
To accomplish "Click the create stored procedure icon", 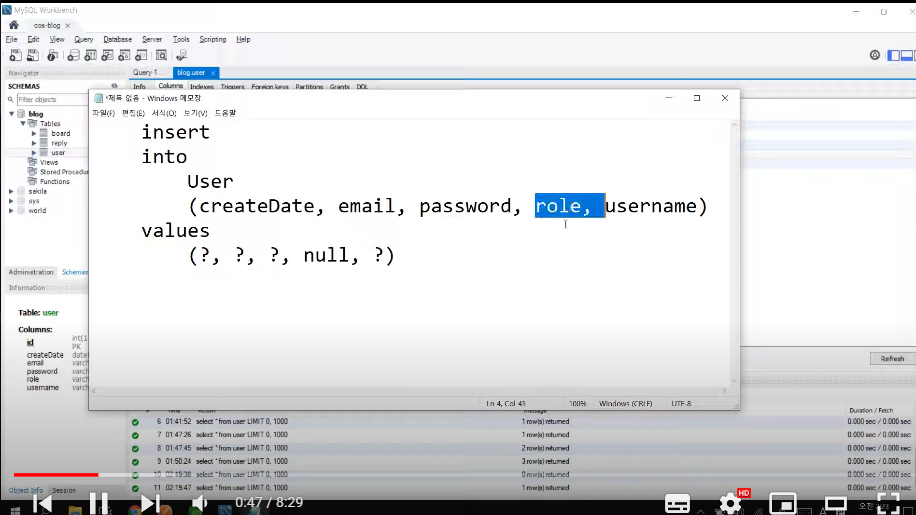I will pyautogui.click(x=124, y=55).
